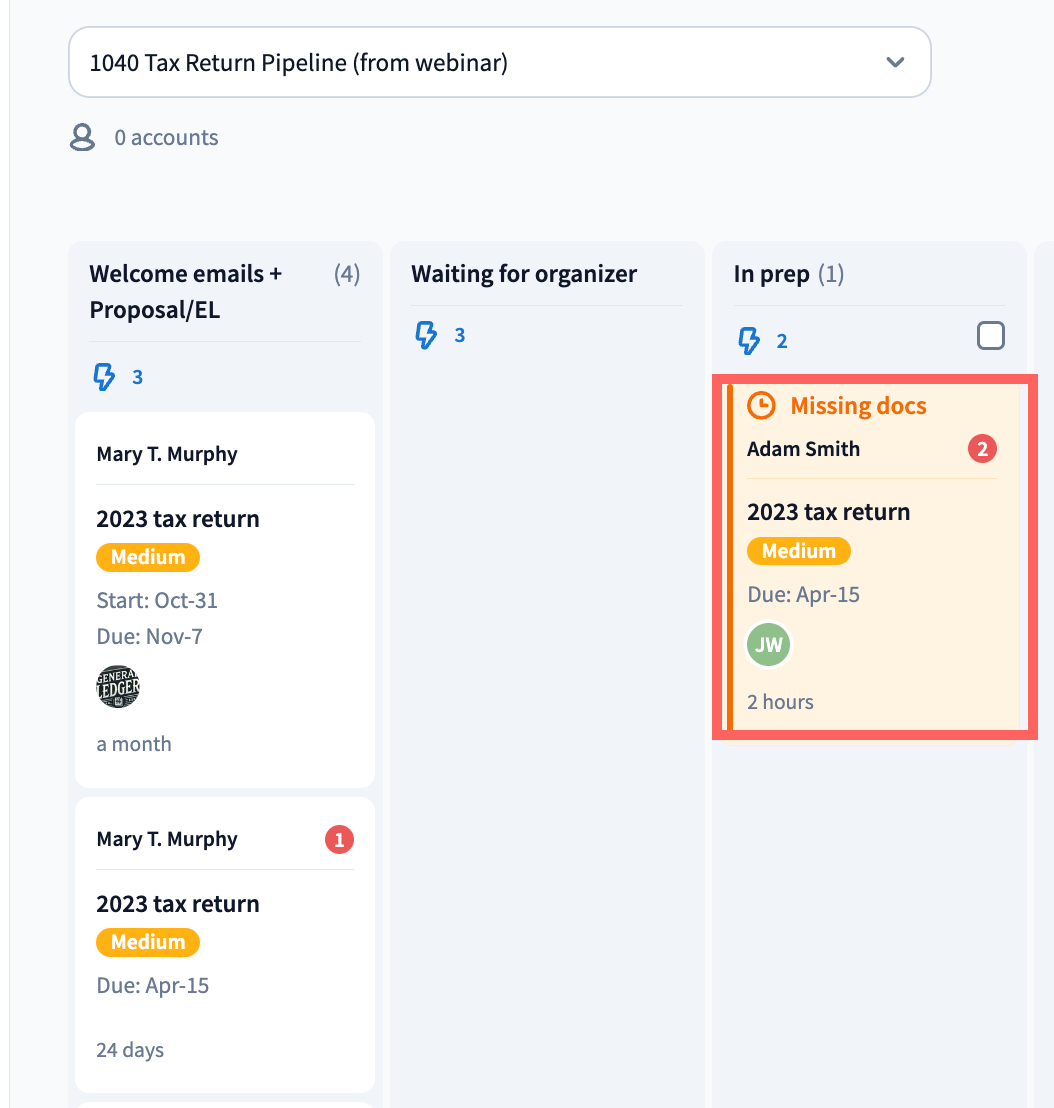Click the chevron arrow in pipeline selector
The image size is (1054, 1108).
point(895,63)
